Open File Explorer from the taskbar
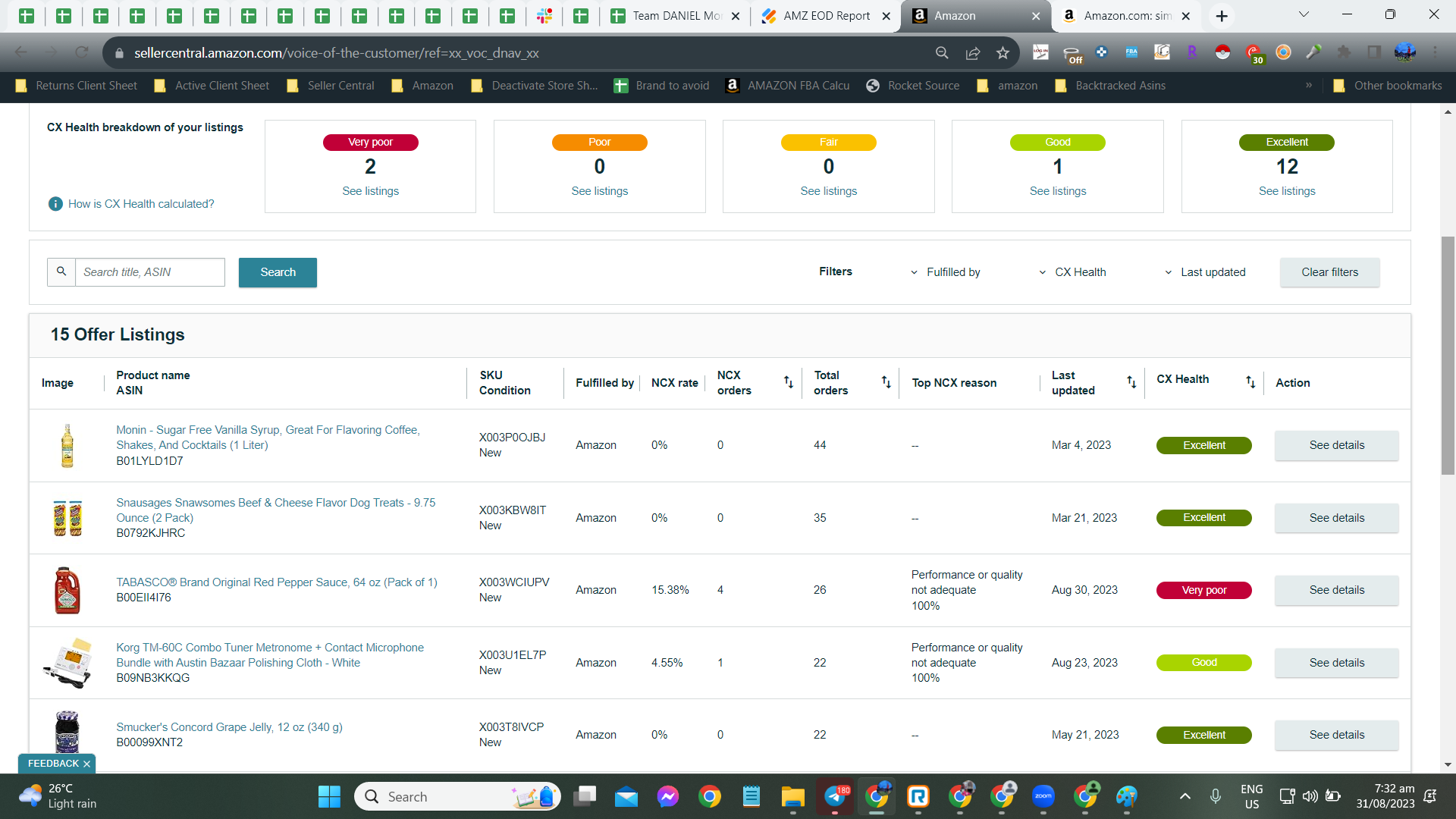The width and height of the screenshot is (1456, 819). (x=792, y=796)
